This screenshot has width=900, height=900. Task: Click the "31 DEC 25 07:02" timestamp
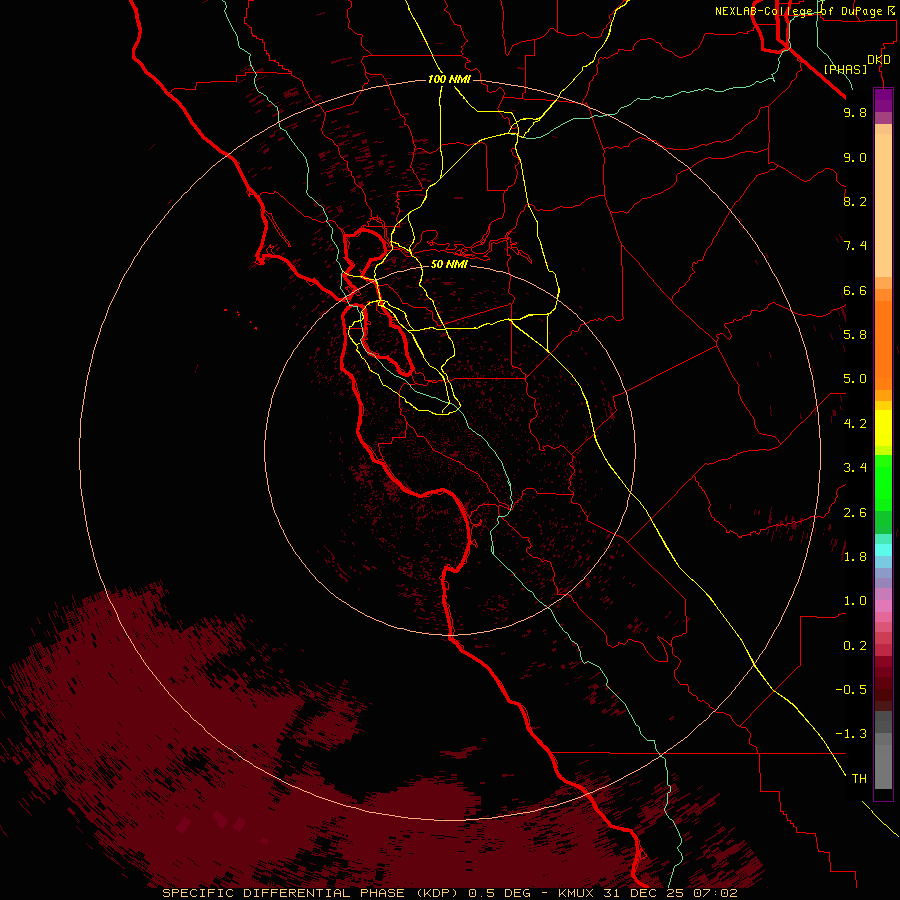coord(670,893)
